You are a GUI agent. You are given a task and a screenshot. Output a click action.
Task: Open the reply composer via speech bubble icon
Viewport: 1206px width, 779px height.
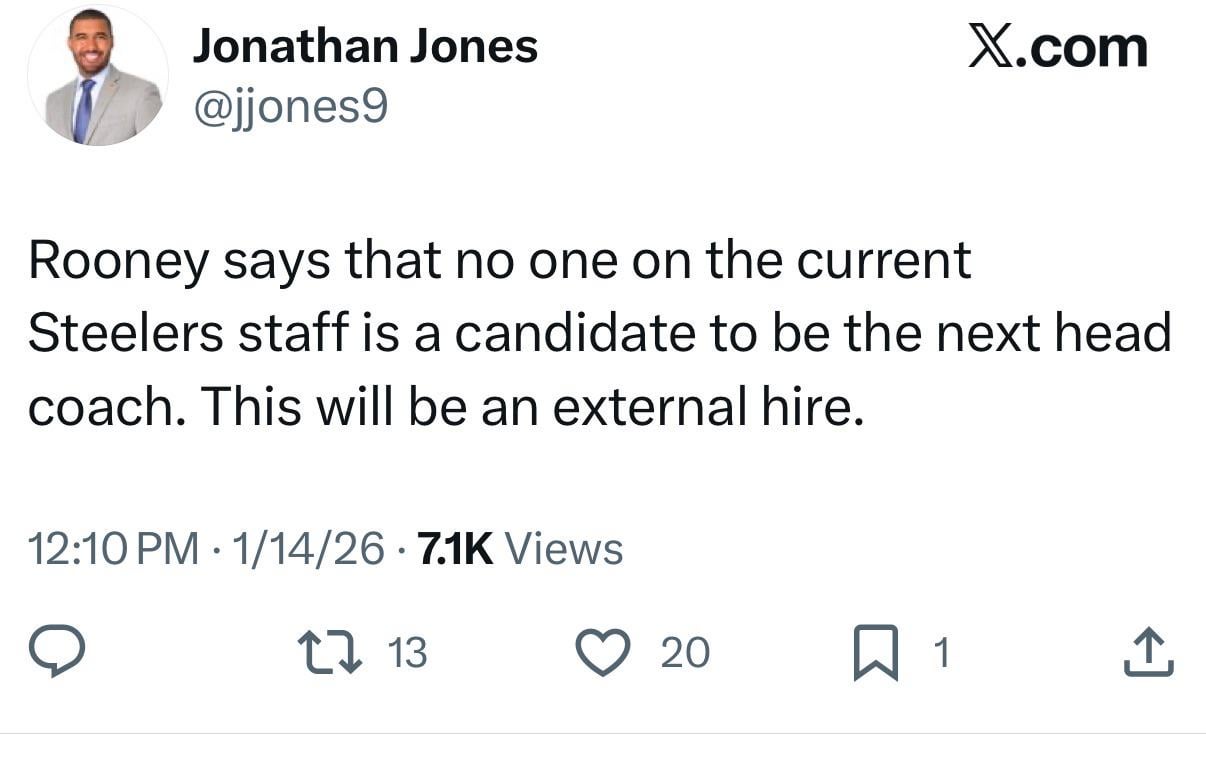(x=58, y=652)
